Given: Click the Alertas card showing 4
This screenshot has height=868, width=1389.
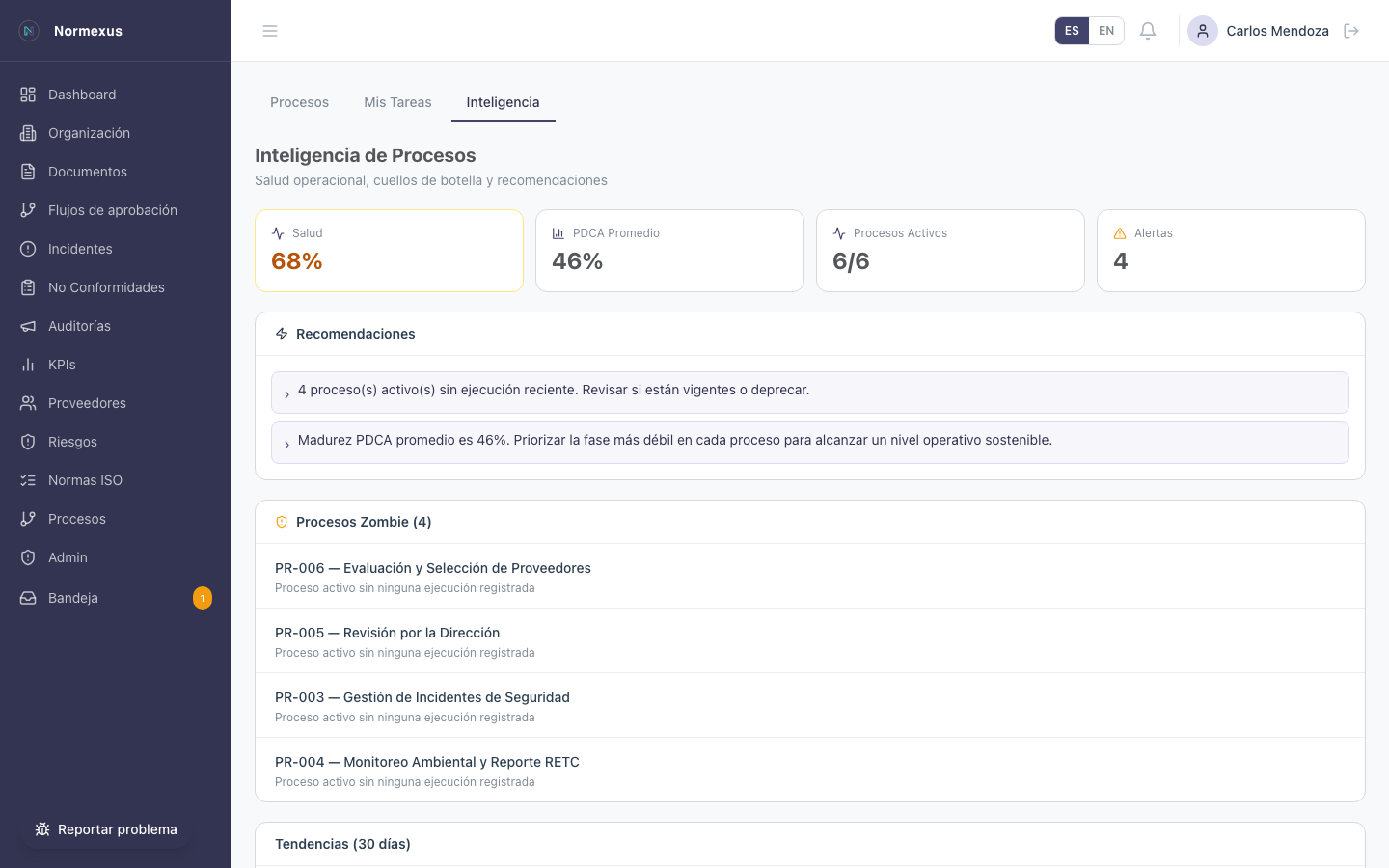Looking at the screenshot, I should (x=1230, y=251).
